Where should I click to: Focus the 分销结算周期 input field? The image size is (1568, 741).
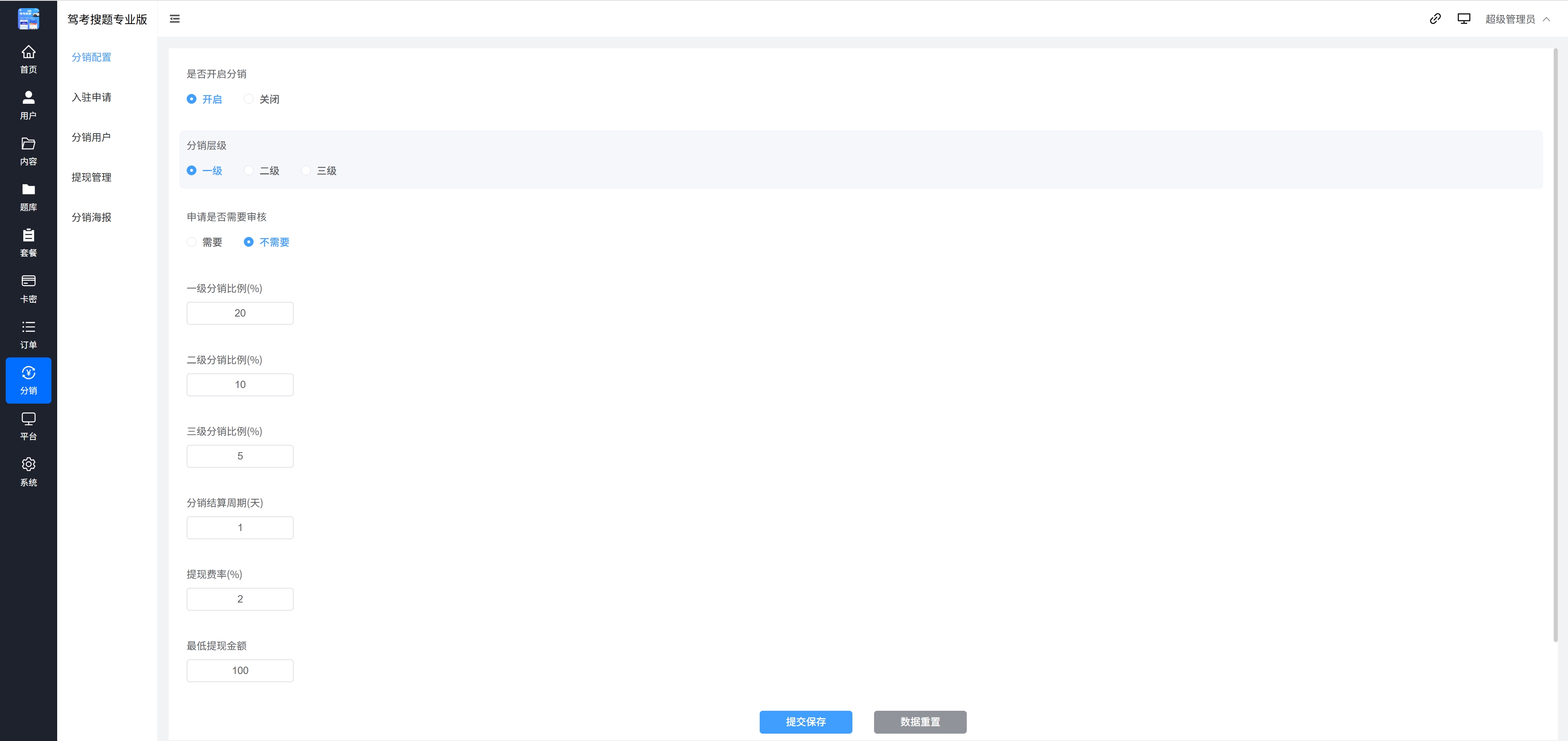(240, 528)
